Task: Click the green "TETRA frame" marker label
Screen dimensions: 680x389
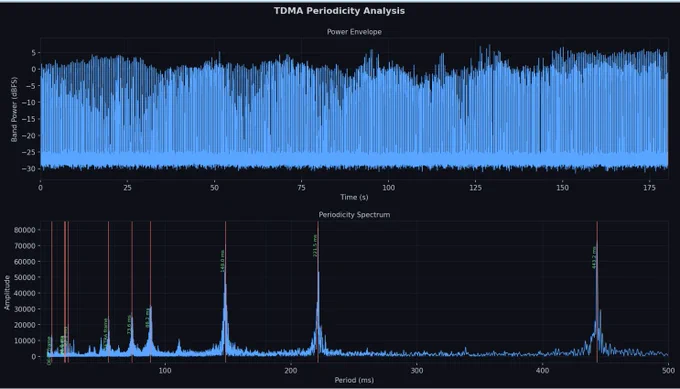Action: (105, 333)
